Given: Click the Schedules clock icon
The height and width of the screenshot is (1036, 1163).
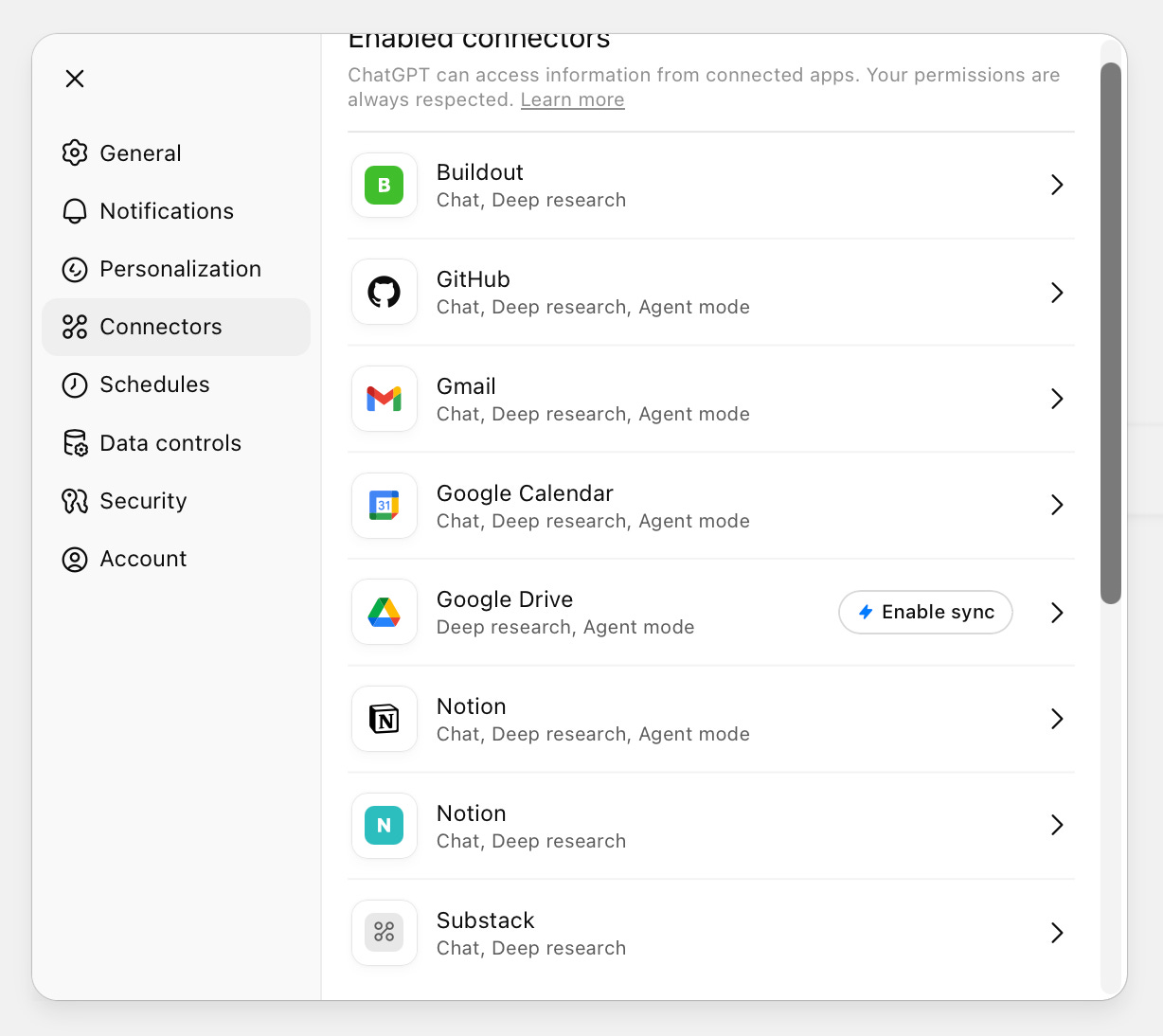Looking at the screenshot, I should tap(75, 384).
